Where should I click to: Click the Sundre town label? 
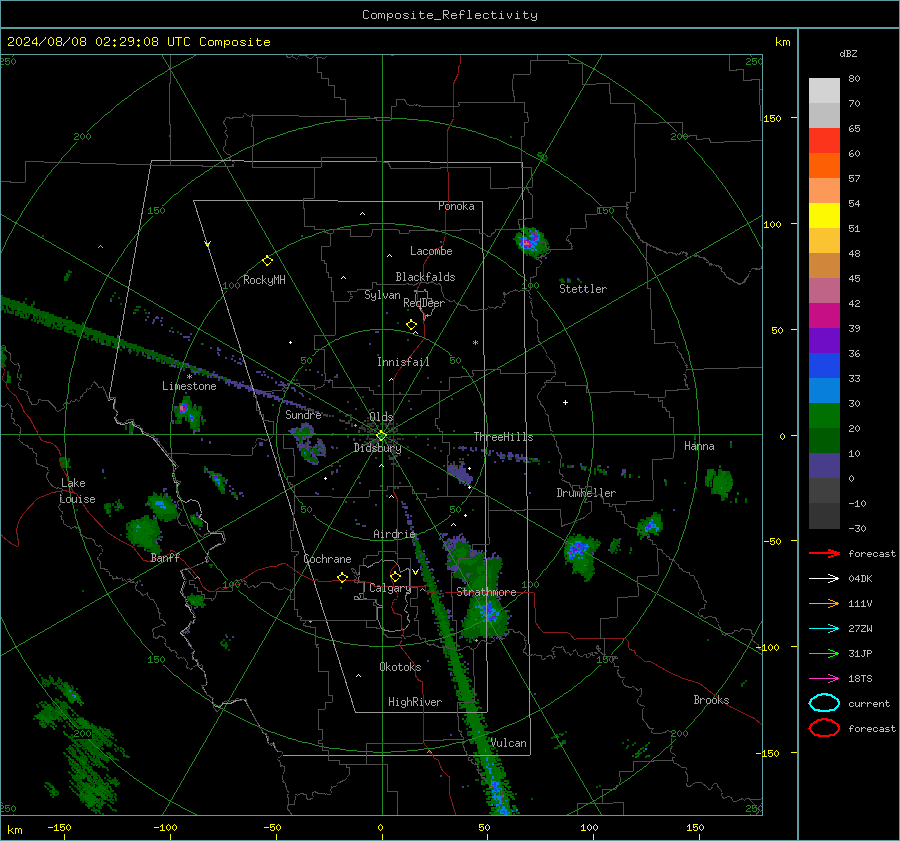[x=303, y=414]
